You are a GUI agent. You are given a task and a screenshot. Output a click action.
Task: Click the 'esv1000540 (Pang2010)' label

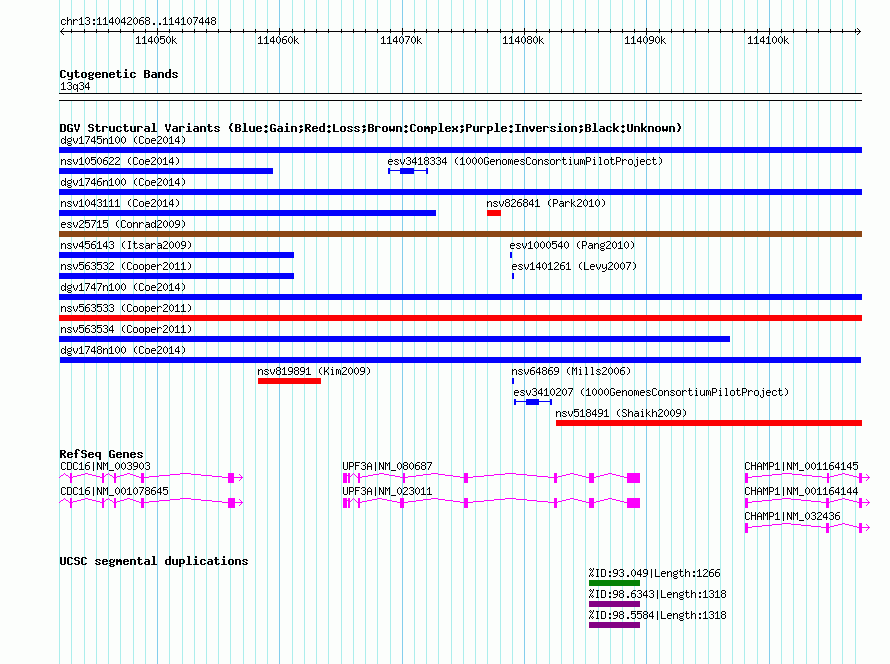[572, 245]
